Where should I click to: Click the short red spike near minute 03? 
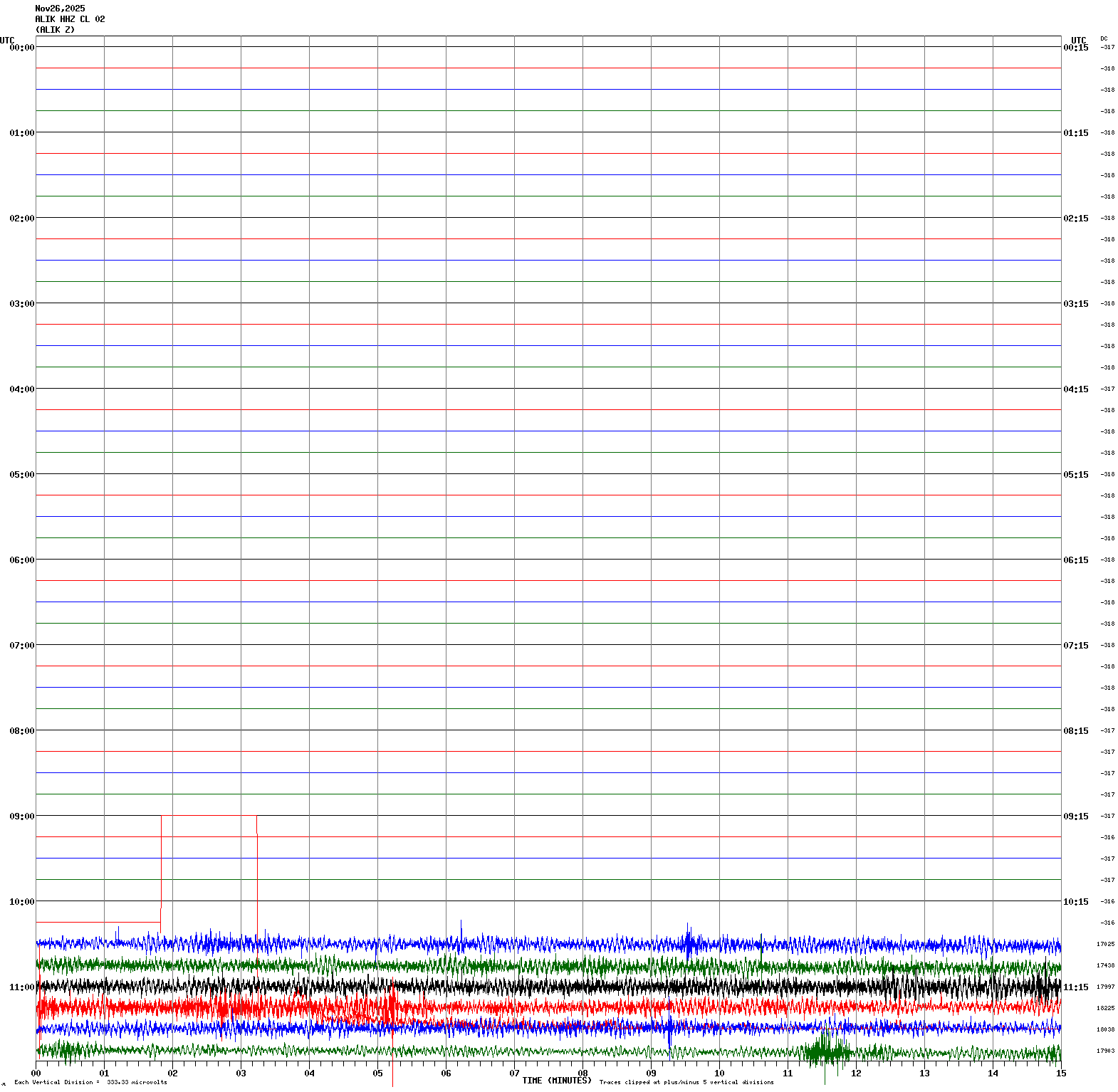256,824
